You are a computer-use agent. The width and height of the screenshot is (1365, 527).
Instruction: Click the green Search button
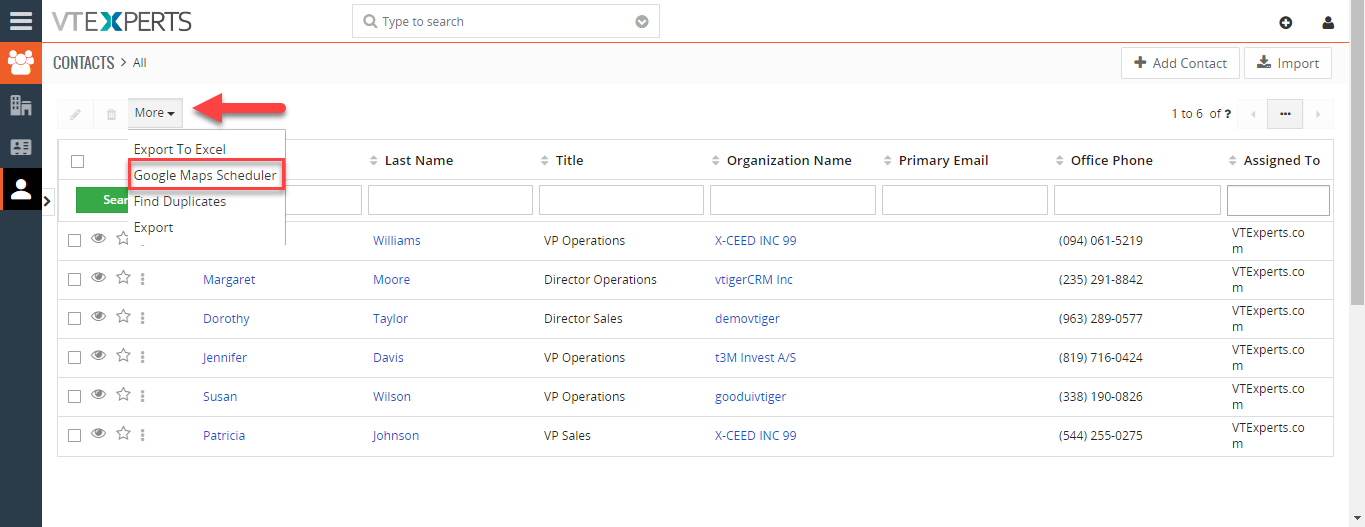pyautogui.click(x=102, y=200)
